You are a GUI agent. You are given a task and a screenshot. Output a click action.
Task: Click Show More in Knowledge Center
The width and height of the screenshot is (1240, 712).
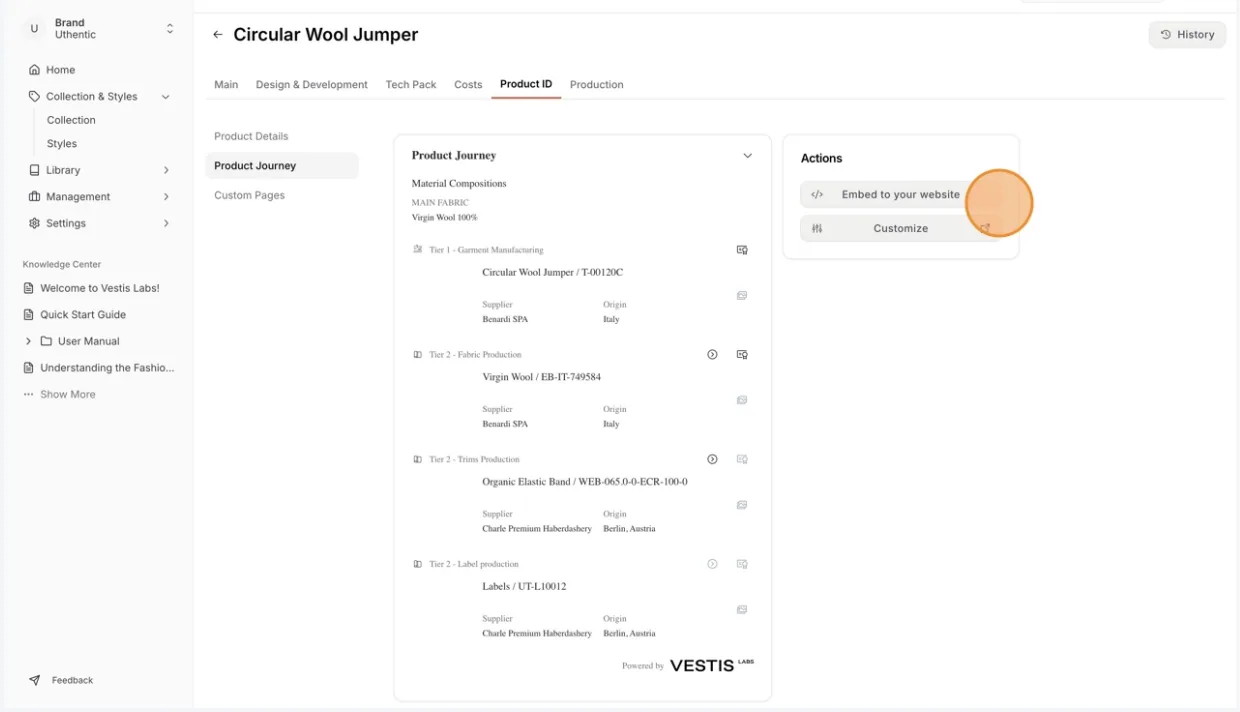(x=68, y=394)
